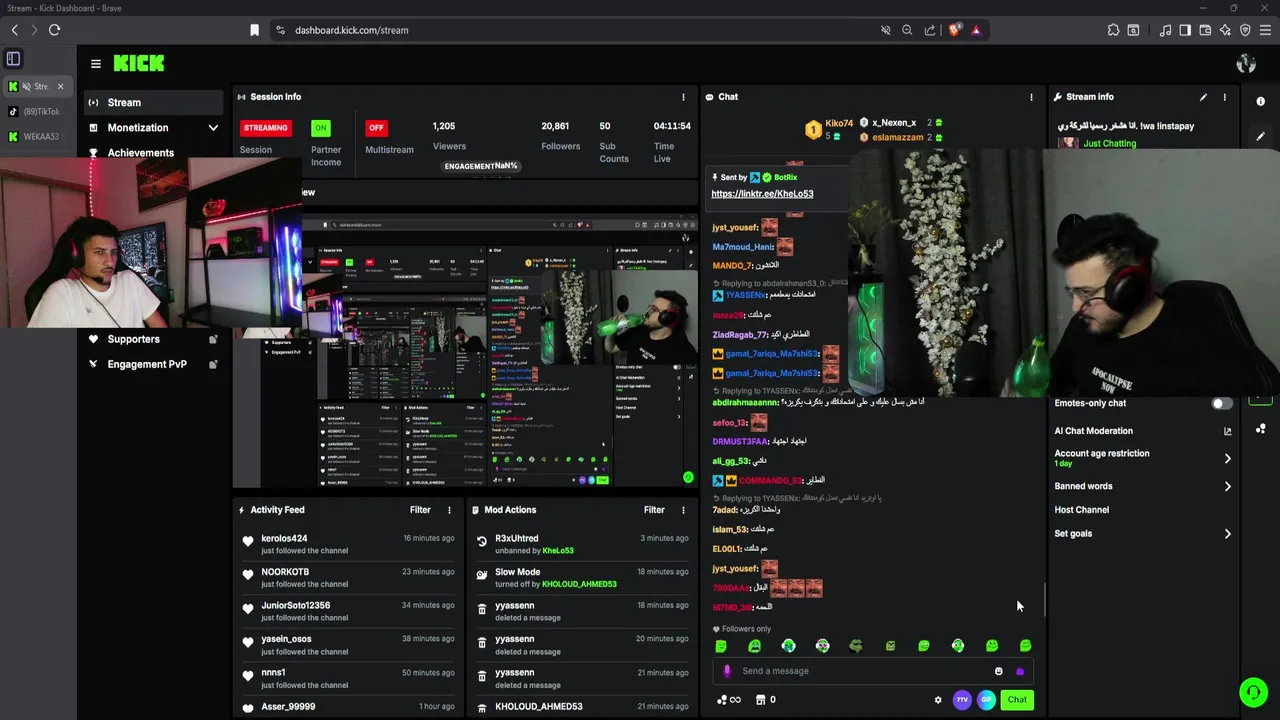Open Stream info three-dot menu
Image resolution: width=1280 pixels, height=720 pixels.
(1224, 97)
